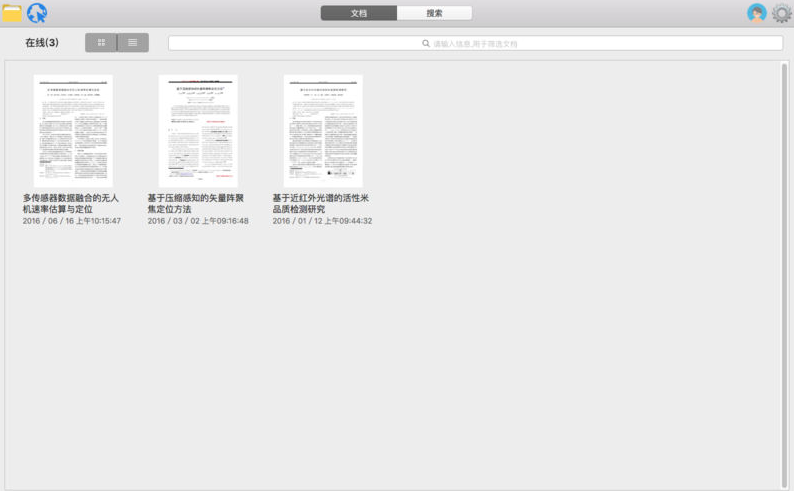Click the magnifier icon in search field
Screen dimensions: 794x491
point(426,44)
